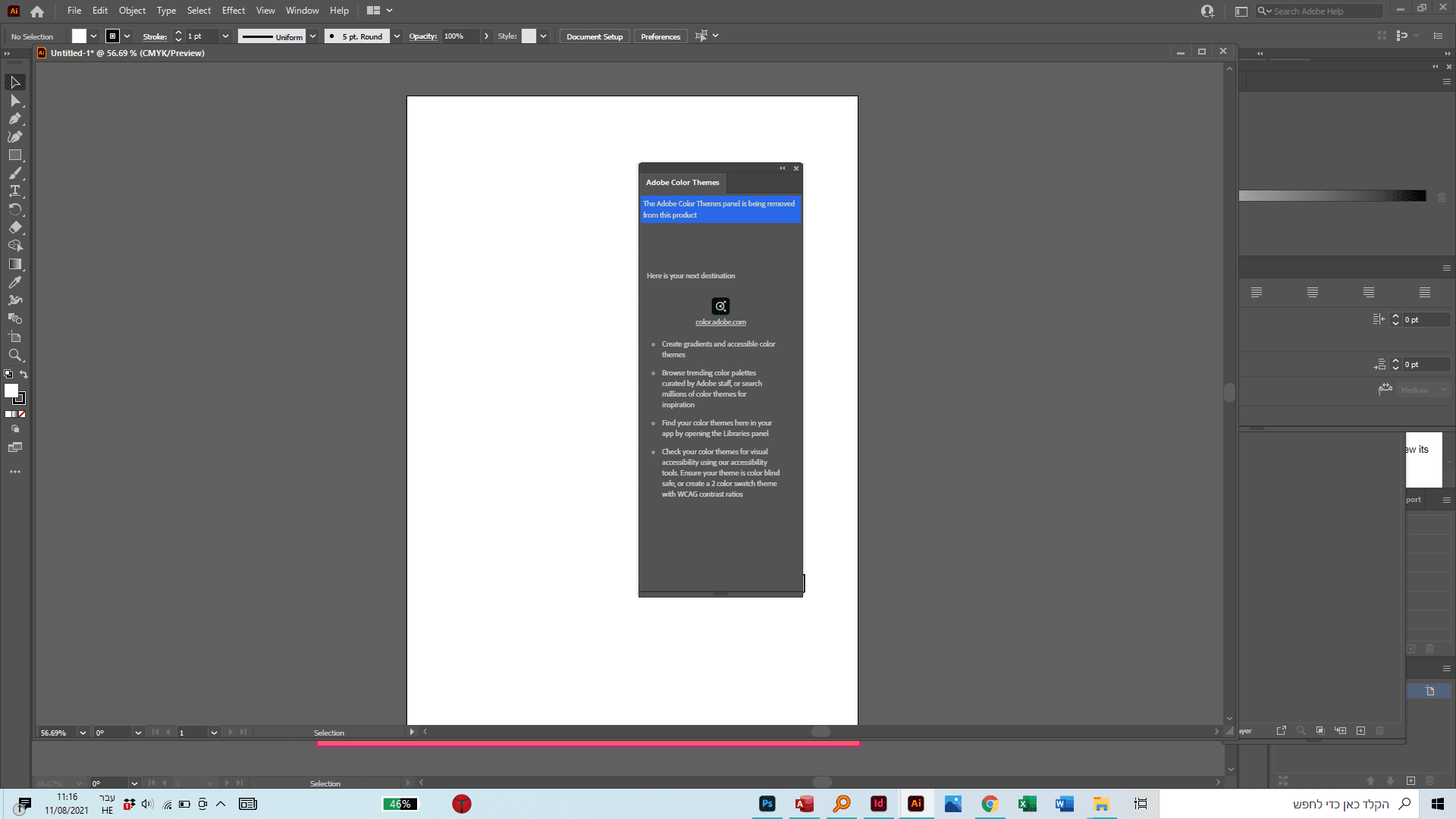Select the Direct Selection tool
1456x819 pixels.
[x=14, y=100]
